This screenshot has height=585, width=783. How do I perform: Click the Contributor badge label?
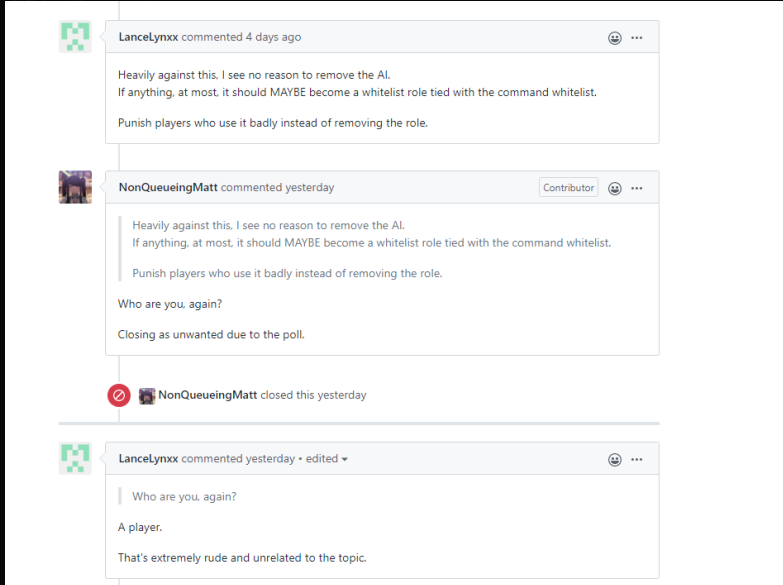pos(568,187)
